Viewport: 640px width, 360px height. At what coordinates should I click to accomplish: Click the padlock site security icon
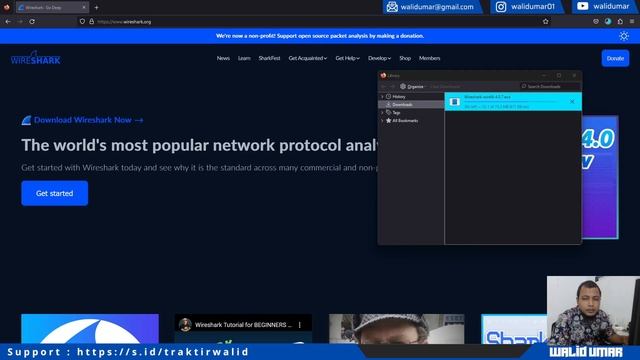tap(91, 22)
